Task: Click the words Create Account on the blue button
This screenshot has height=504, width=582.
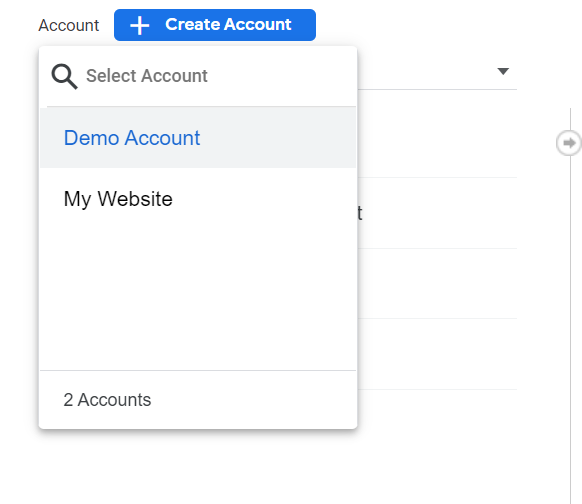Action: pyautogui.click(x=228, y=24)
